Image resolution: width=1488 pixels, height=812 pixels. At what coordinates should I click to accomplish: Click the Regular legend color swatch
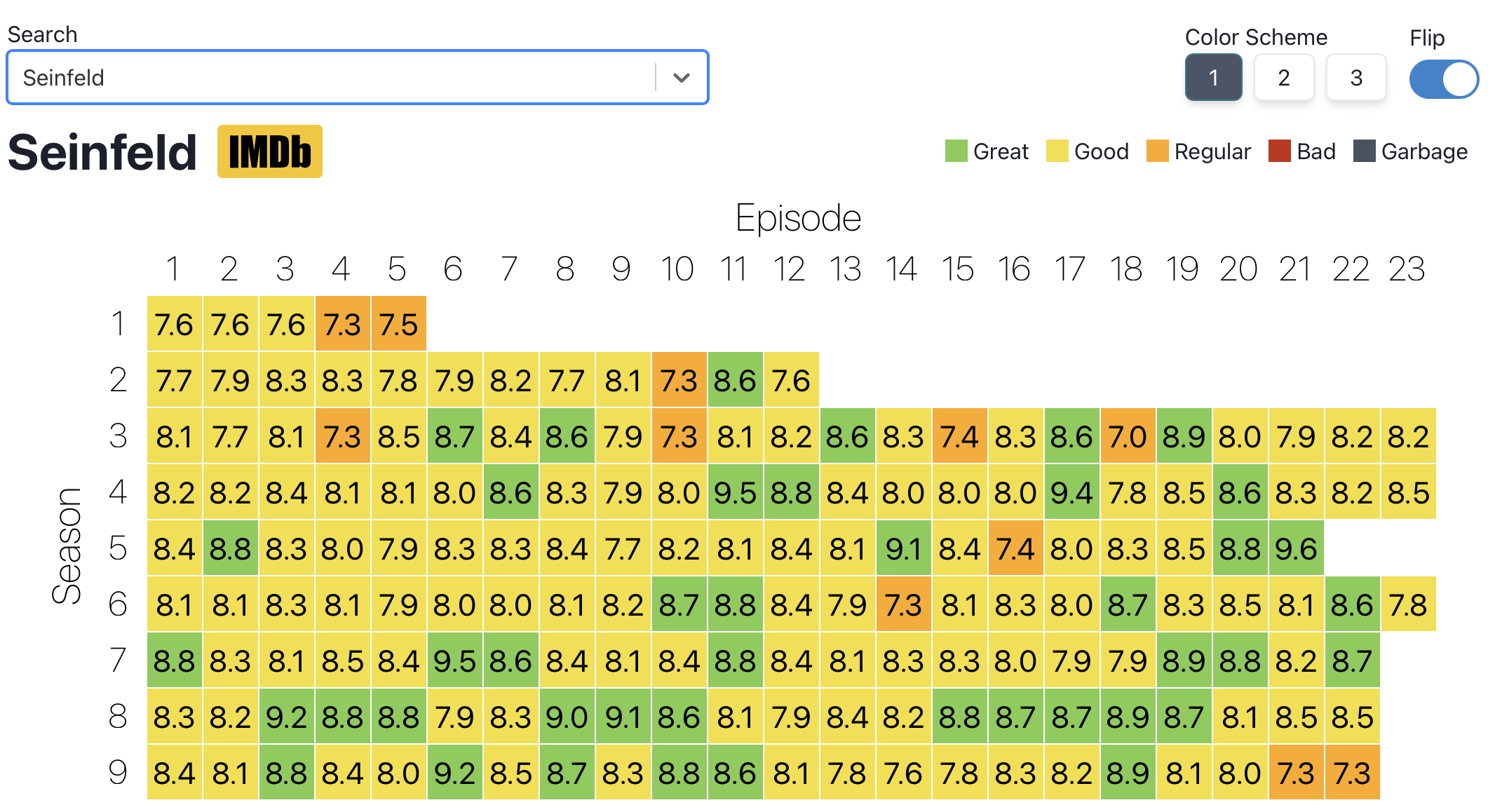tap(1153, 153)
